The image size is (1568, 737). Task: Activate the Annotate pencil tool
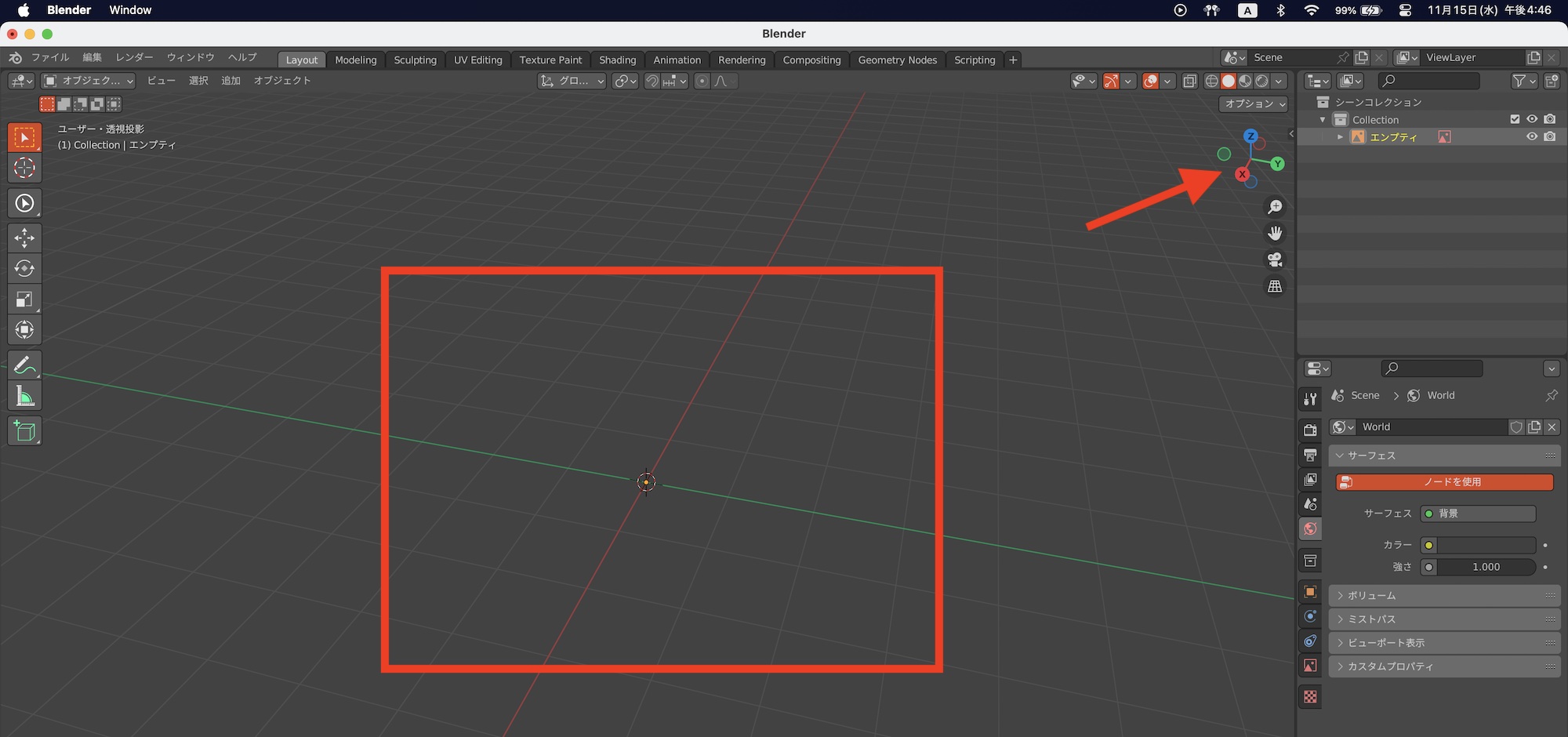click(24, 365)
